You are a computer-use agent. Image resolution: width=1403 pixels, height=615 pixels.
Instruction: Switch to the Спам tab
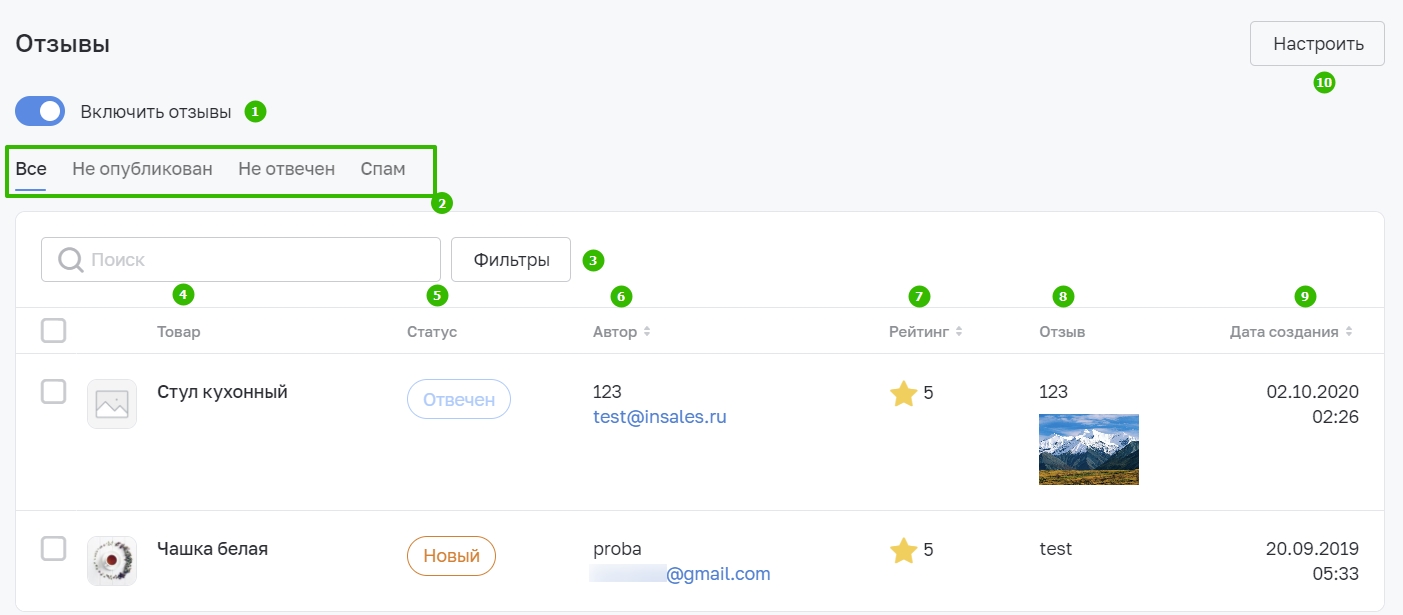pyautogui.click(x=383, y=169)
